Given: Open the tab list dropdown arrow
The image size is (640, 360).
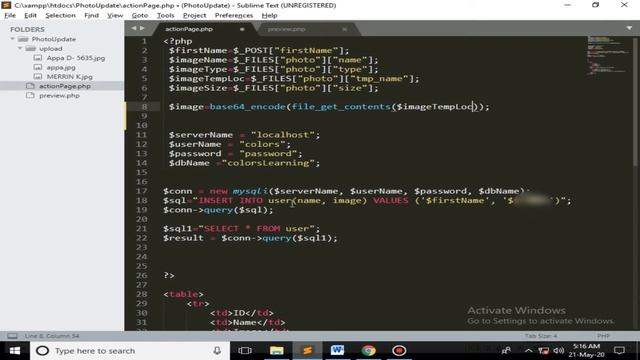Looking at the screenshot, I should click(629, 28).
